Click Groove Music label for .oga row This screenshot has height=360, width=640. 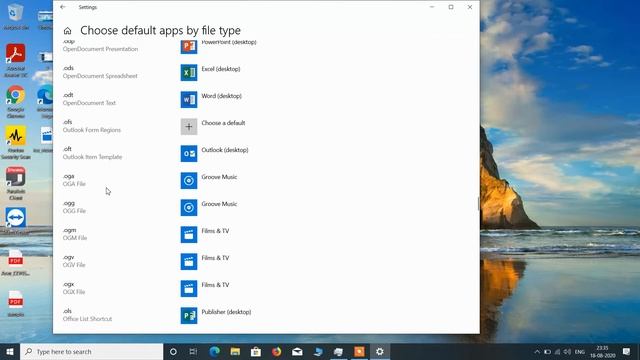pos(219,177)
